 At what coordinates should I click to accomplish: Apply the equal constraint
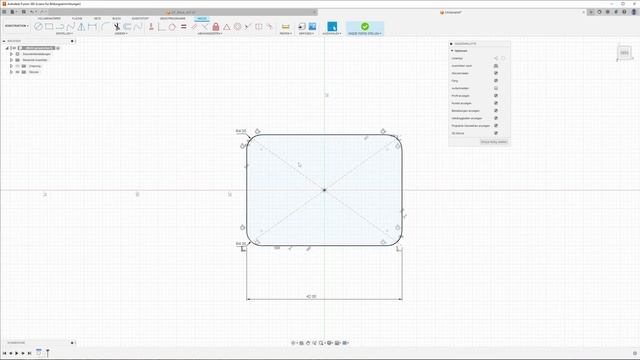(x=184, y=27)
